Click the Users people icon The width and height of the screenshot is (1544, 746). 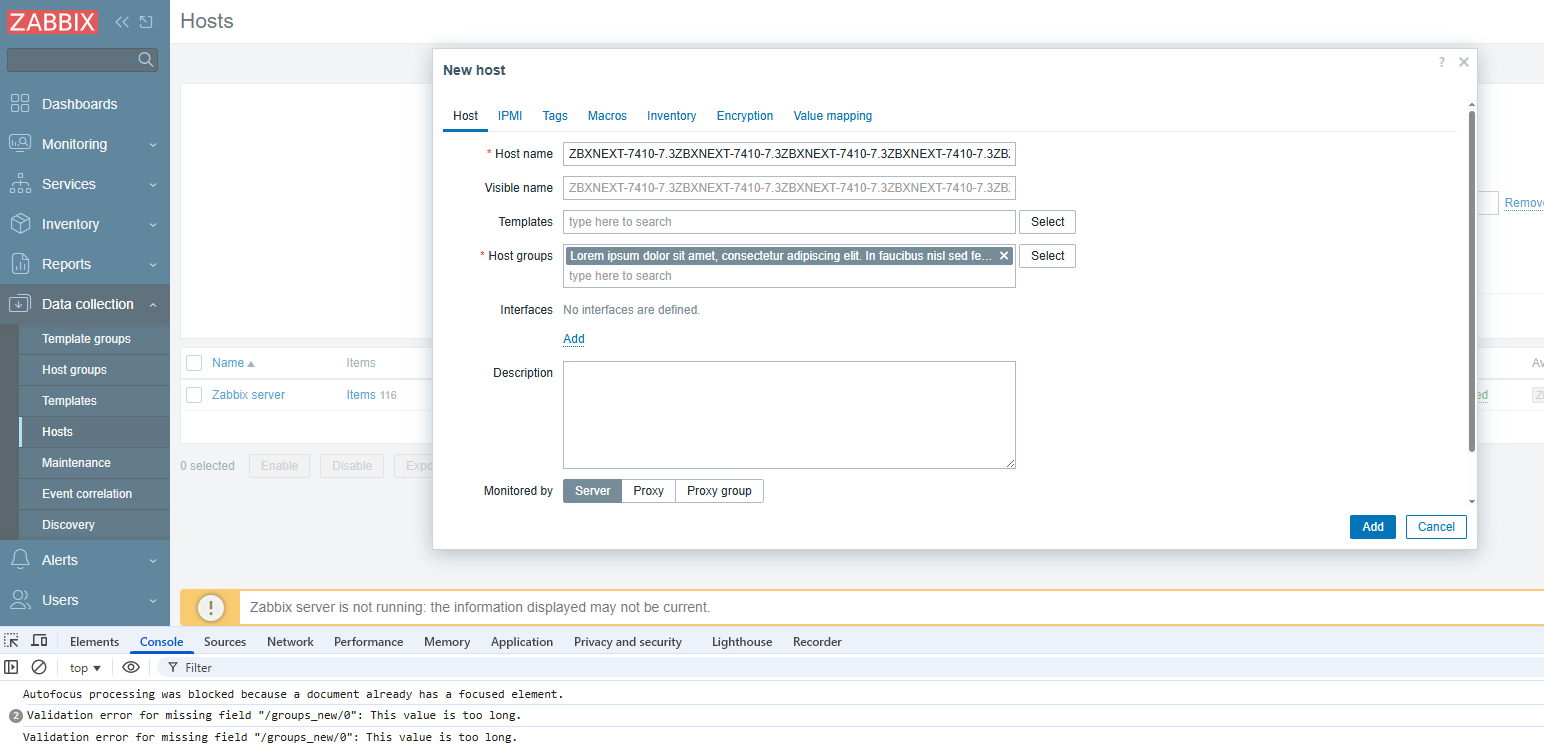pyautogui.click(x=20, y=600)
